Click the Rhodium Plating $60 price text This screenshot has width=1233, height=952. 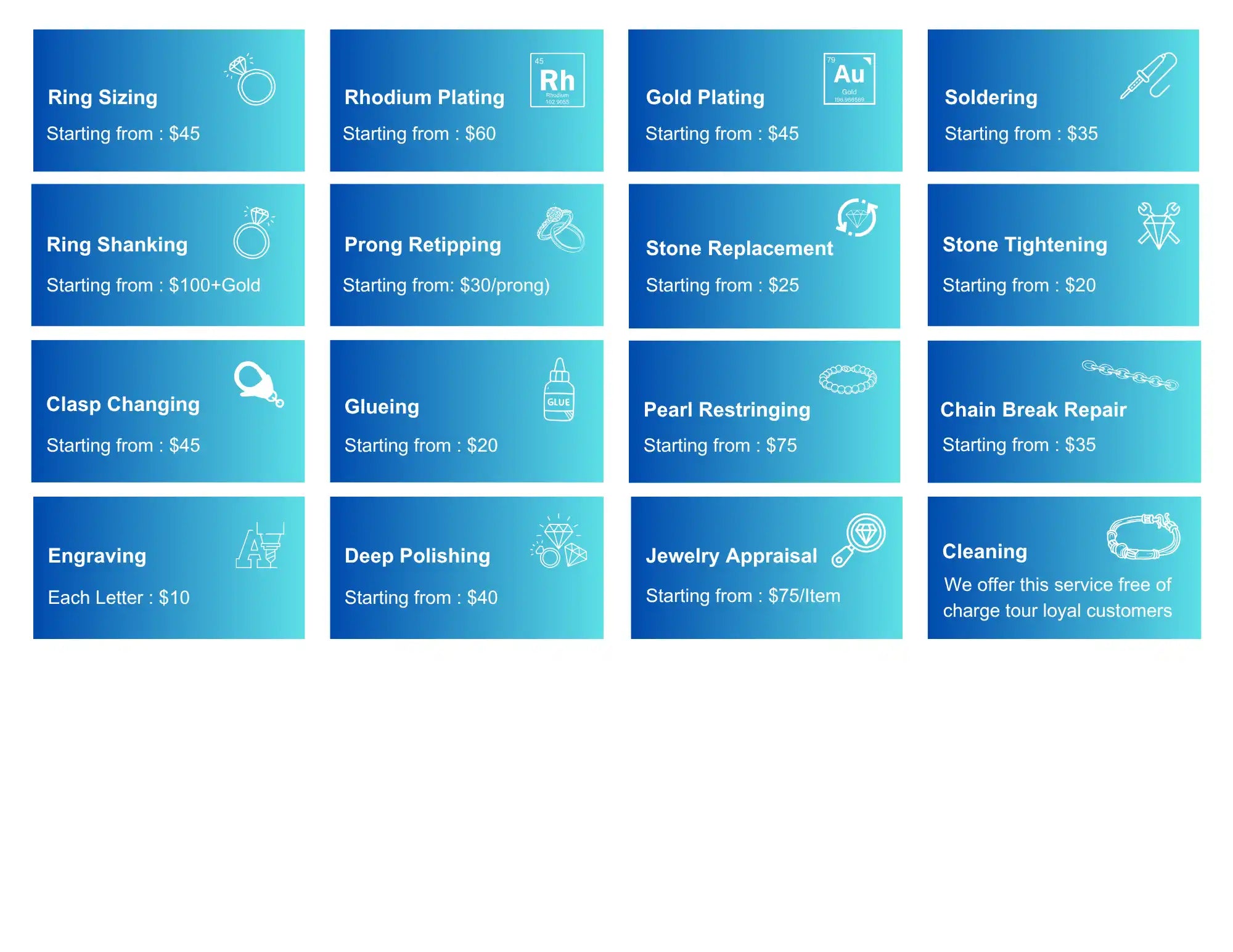point(419,134)
